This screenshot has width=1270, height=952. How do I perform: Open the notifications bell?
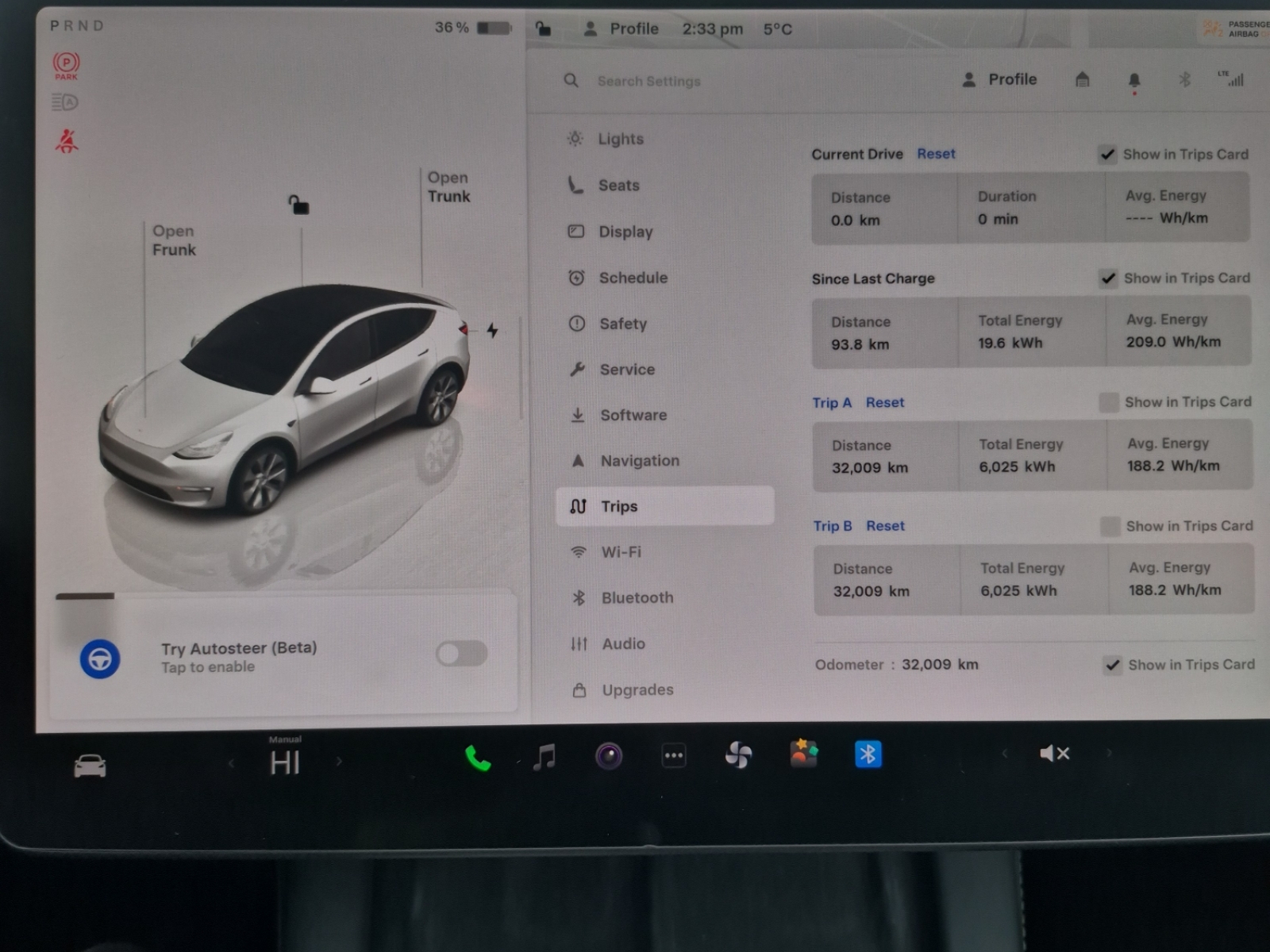(x=1134, y=80)
